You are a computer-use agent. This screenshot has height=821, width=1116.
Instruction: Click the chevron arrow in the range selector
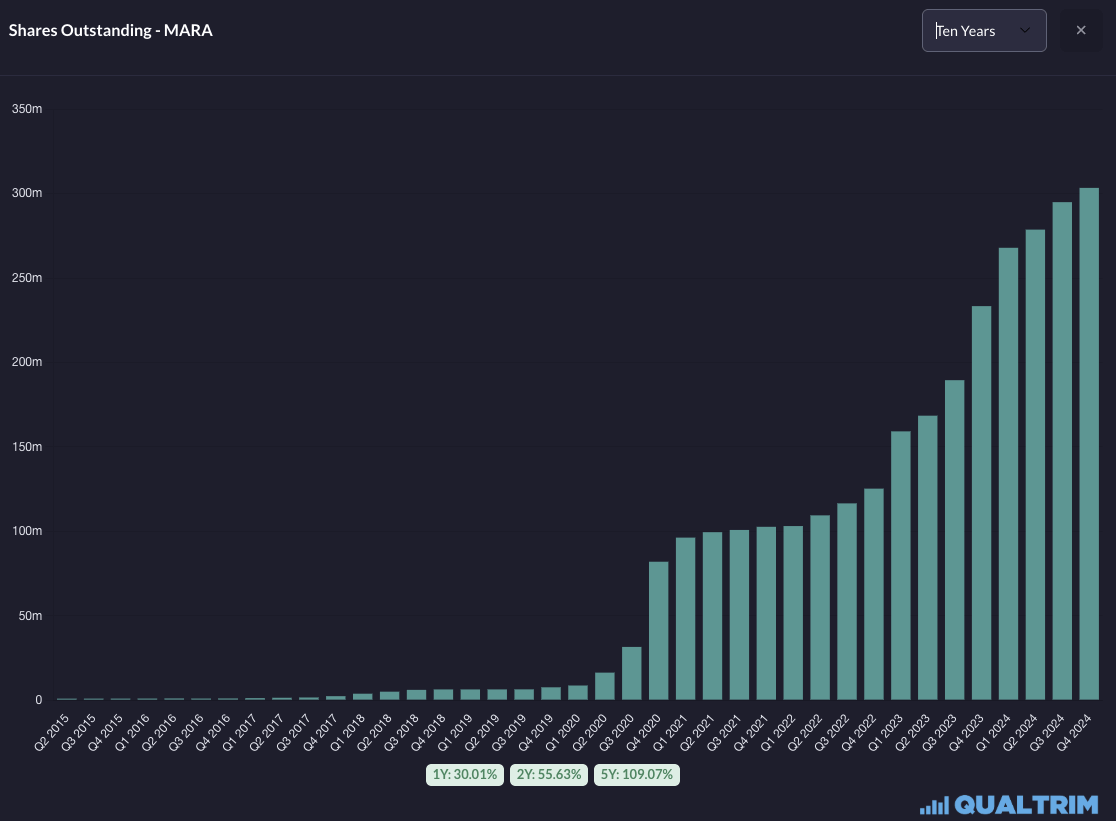click(x=1024, y=31)
